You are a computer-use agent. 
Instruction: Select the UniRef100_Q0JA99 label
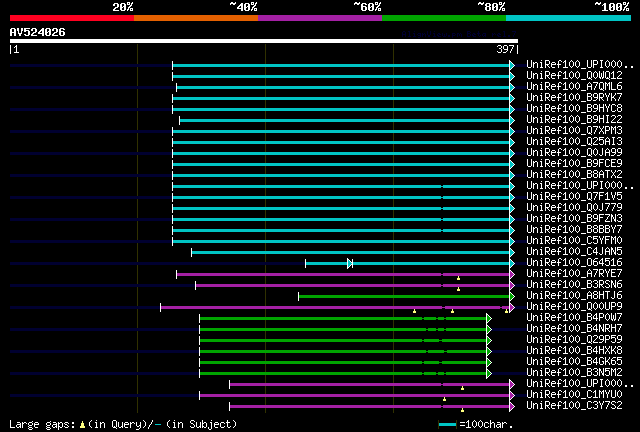coord(574,152)
